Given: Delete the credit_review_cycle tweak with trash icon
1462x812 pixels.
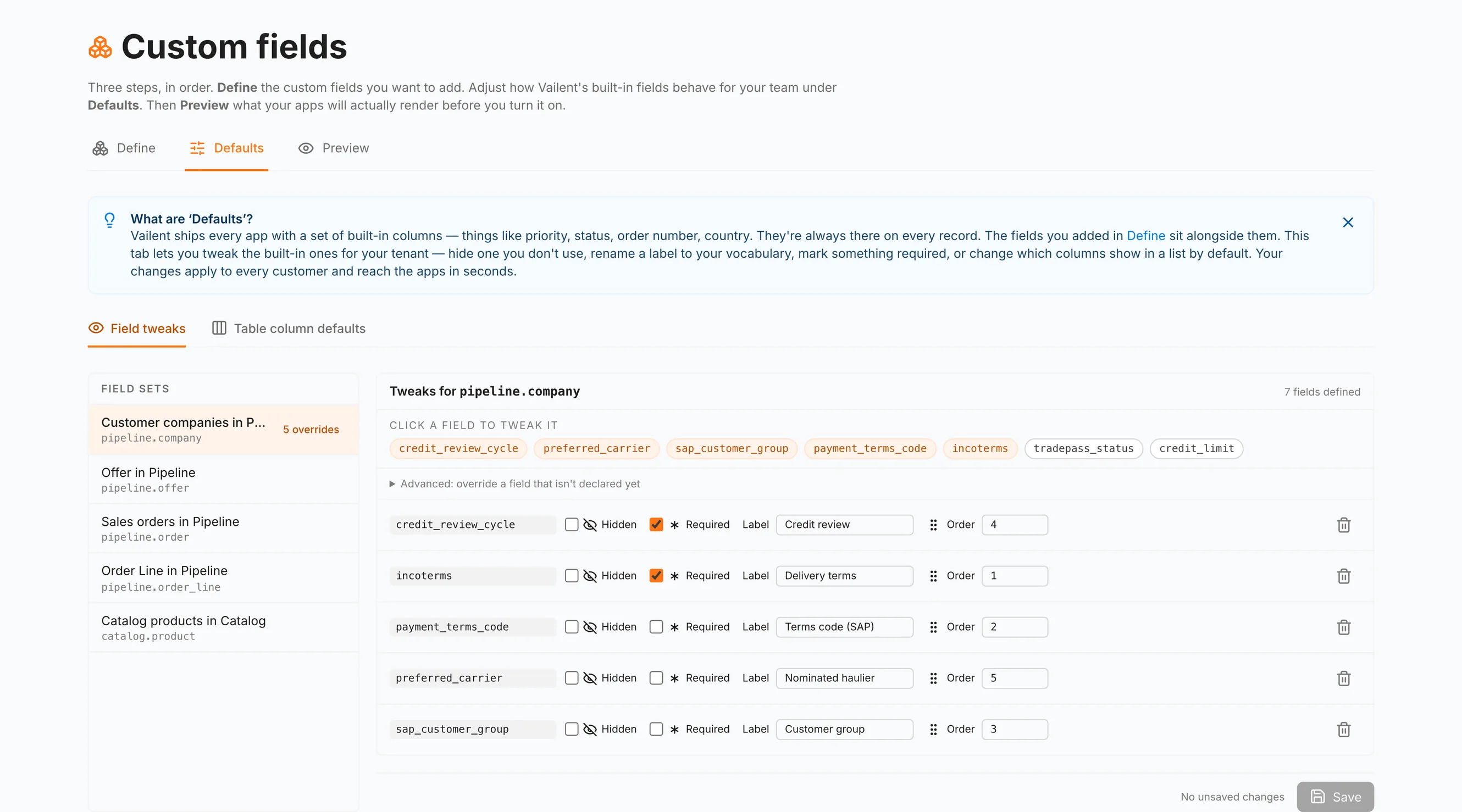Looking at the screenshot, I should [x=1343, y=525].
